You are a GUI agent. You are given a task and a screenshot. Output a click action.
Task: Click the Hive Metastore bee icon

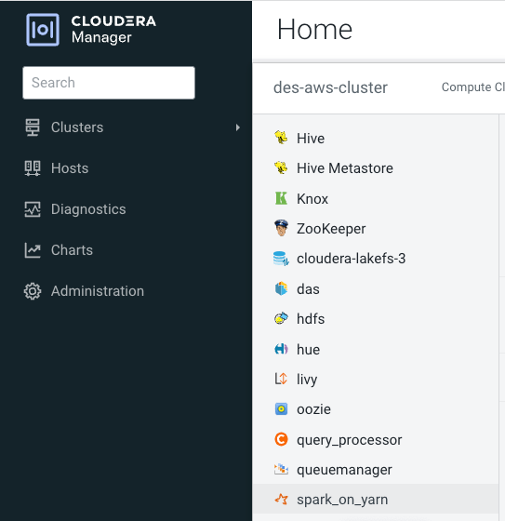[281, 168]
